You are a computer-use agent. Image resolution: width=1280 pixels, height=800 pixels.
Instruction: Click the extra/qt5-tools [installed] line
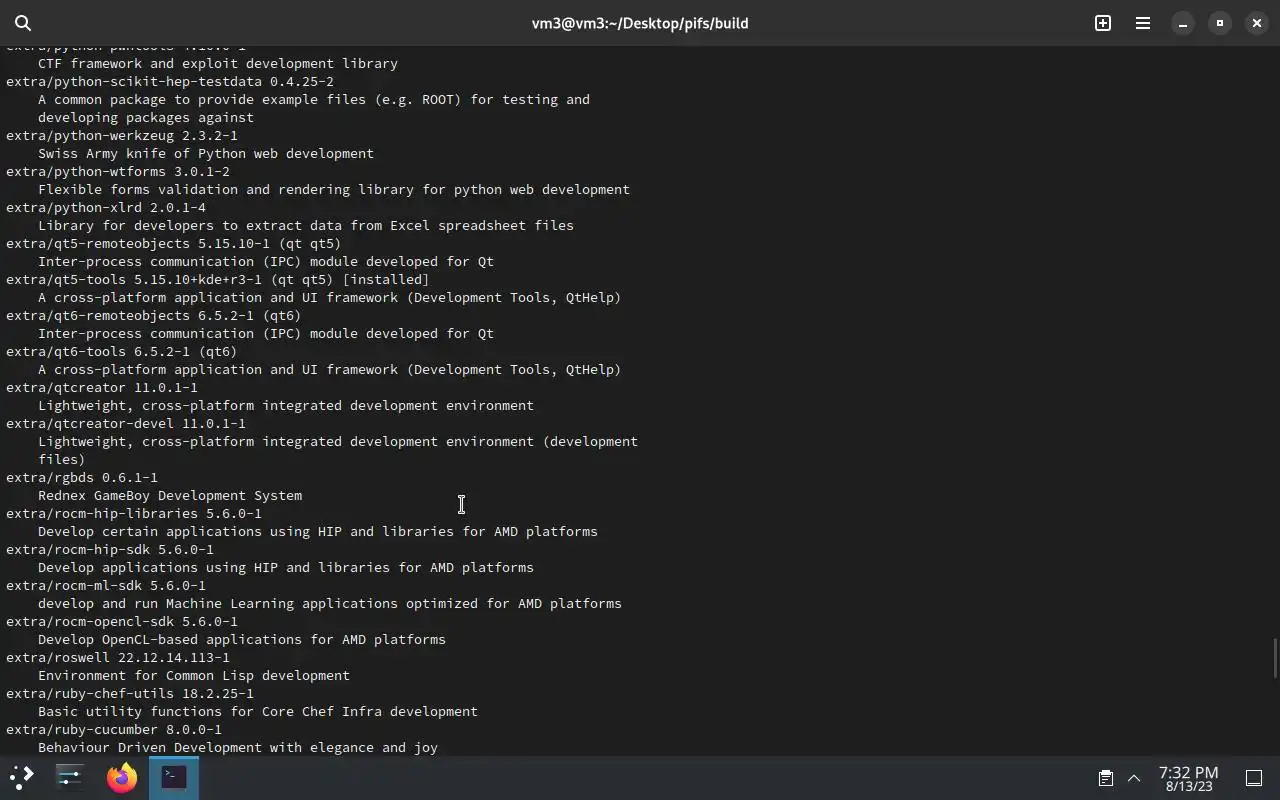pos(218,279)
